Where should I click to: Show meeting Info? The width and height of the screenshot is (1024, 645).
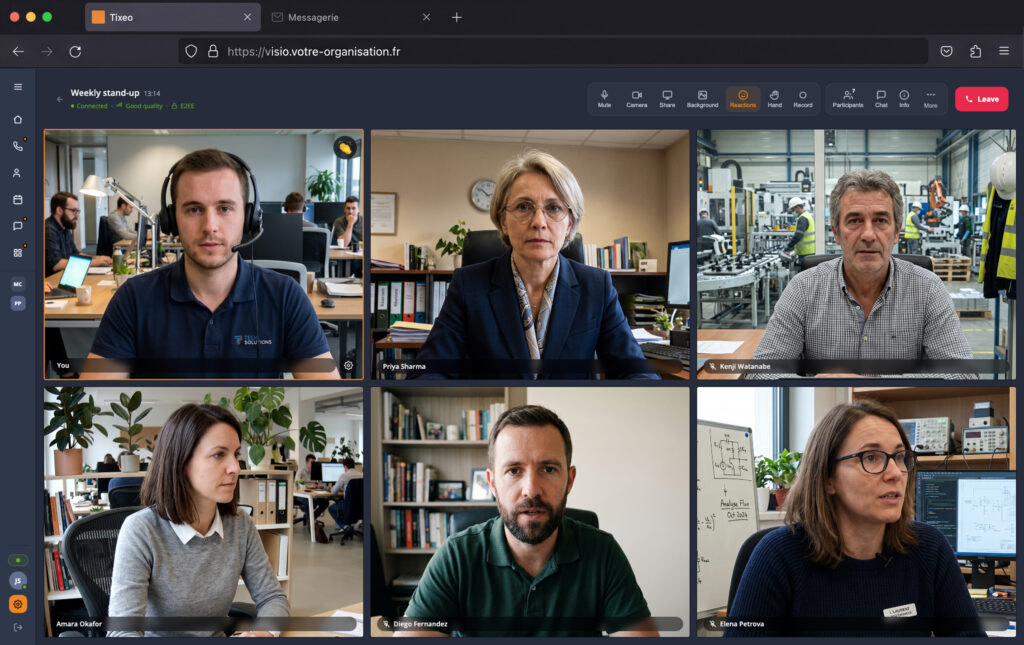click(904, 99)
